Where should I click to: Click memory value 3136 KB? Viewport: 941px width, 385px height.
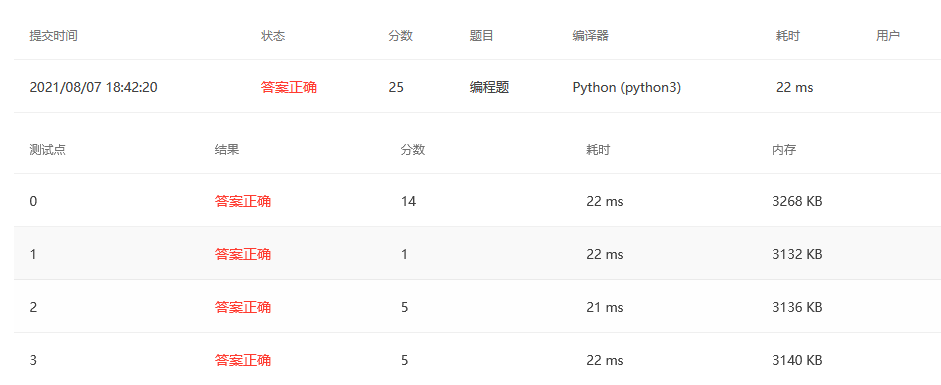click(797, 308)
